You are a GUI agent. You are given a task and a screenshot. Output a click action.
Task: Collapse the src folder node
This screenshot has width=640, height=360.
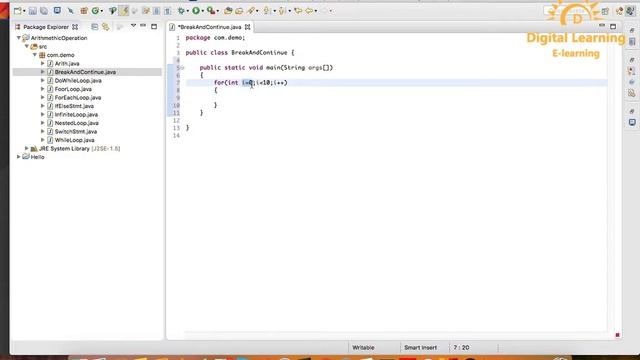coord(27,47)
